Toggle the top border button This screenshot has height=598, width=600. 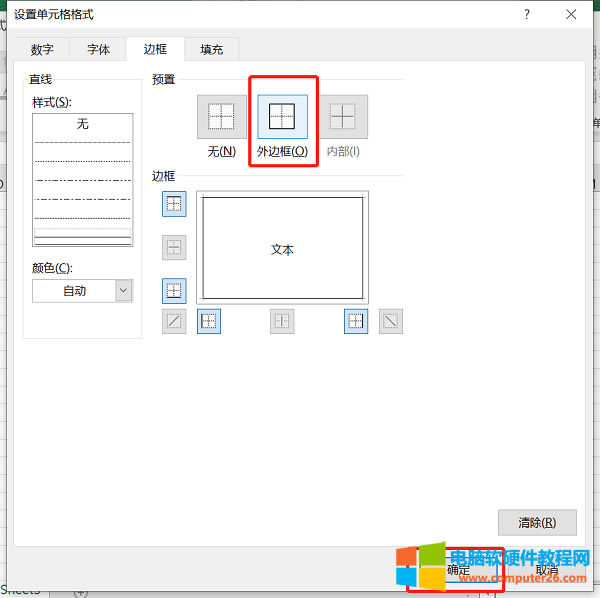pyautogui.click(x=174, y=204)
